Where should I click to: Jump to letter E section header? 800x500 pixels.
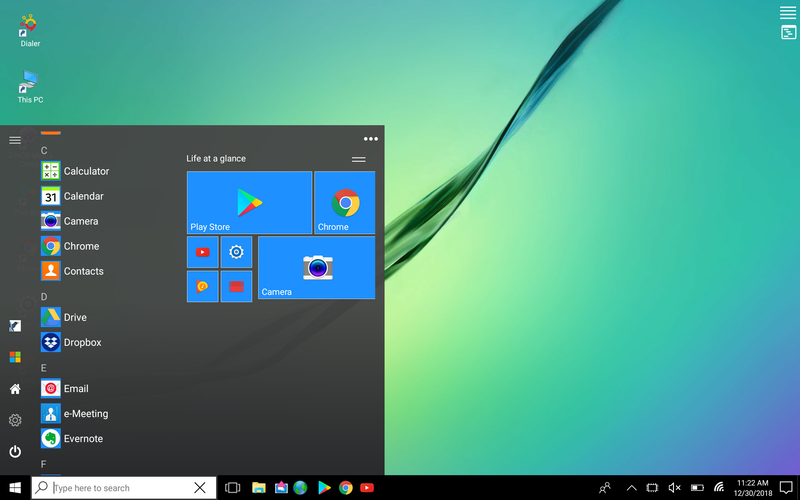[43, 368]
